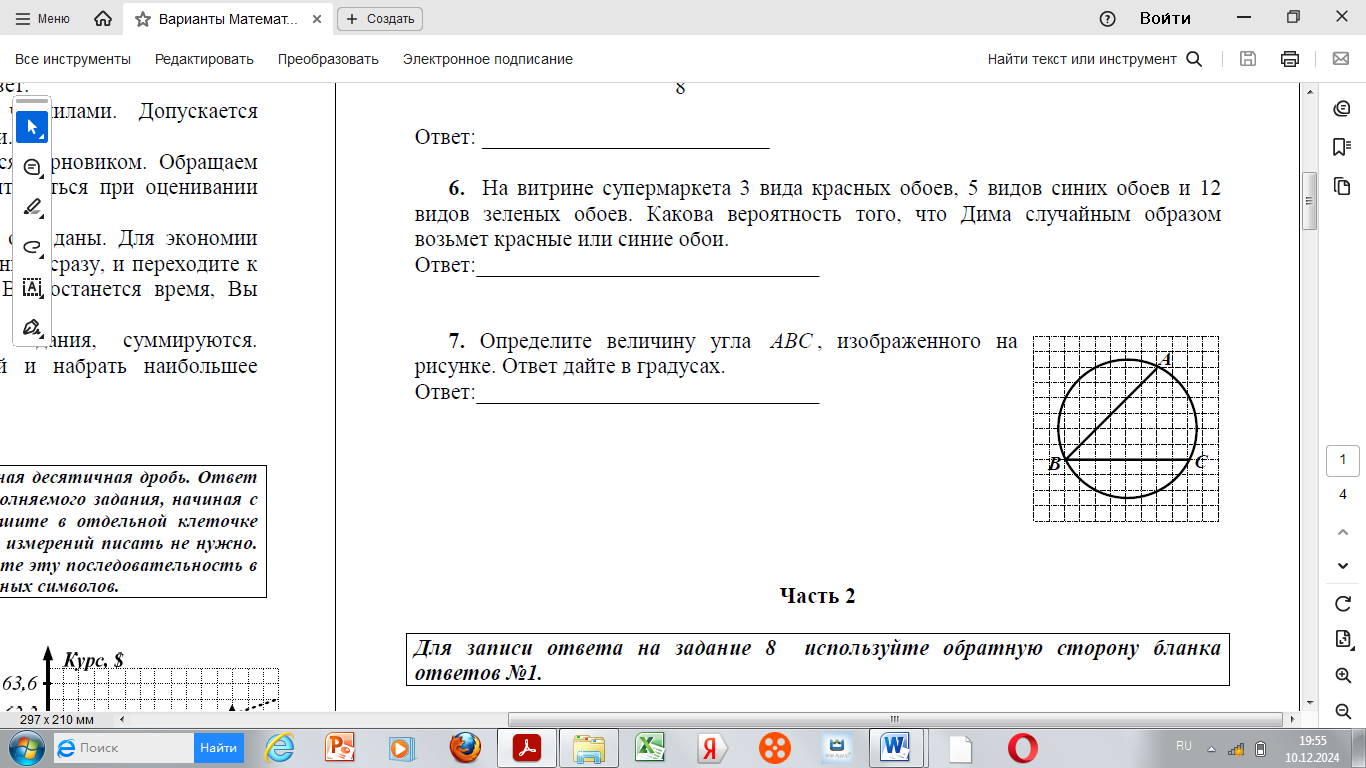Viewport: 1366px width, 768px height.
Task: Click the Часть 2 heading
Action: [817, 596]
